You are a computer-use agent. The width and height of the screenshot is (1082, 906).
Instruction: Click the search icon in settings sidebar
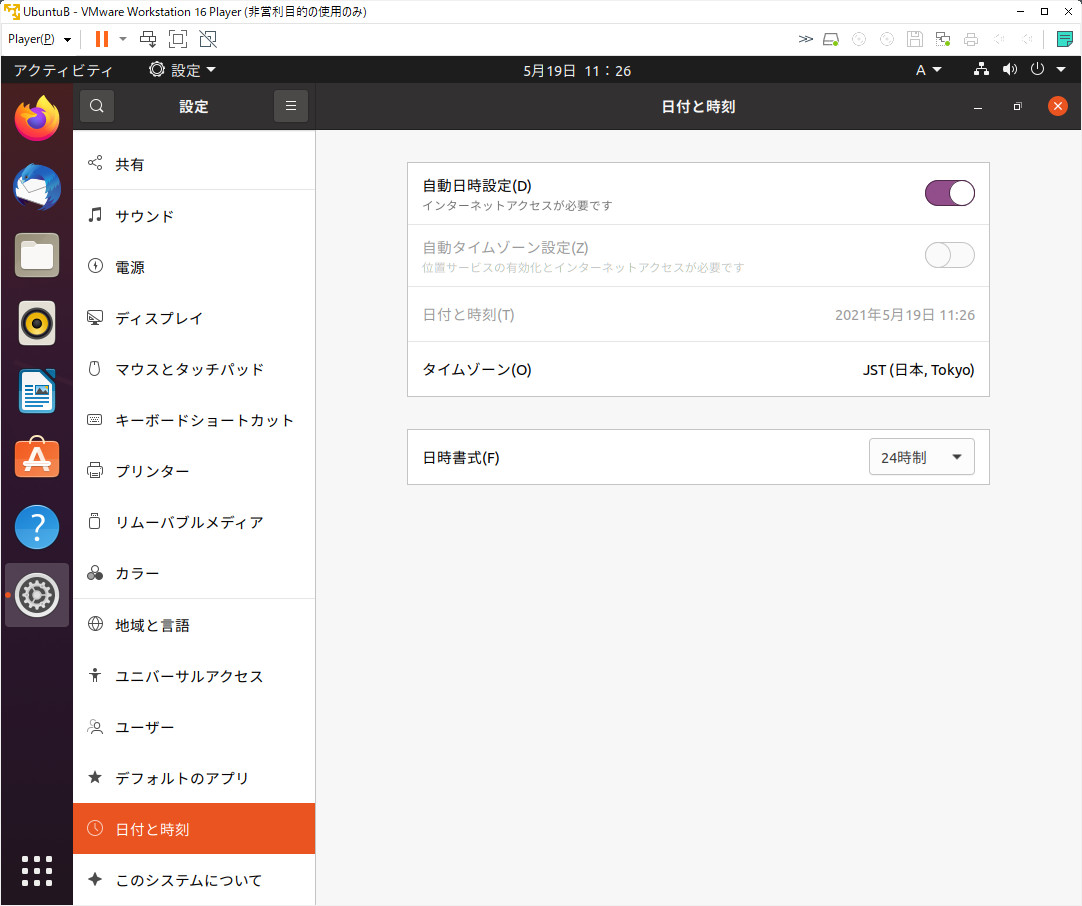(x=97, y=106)
